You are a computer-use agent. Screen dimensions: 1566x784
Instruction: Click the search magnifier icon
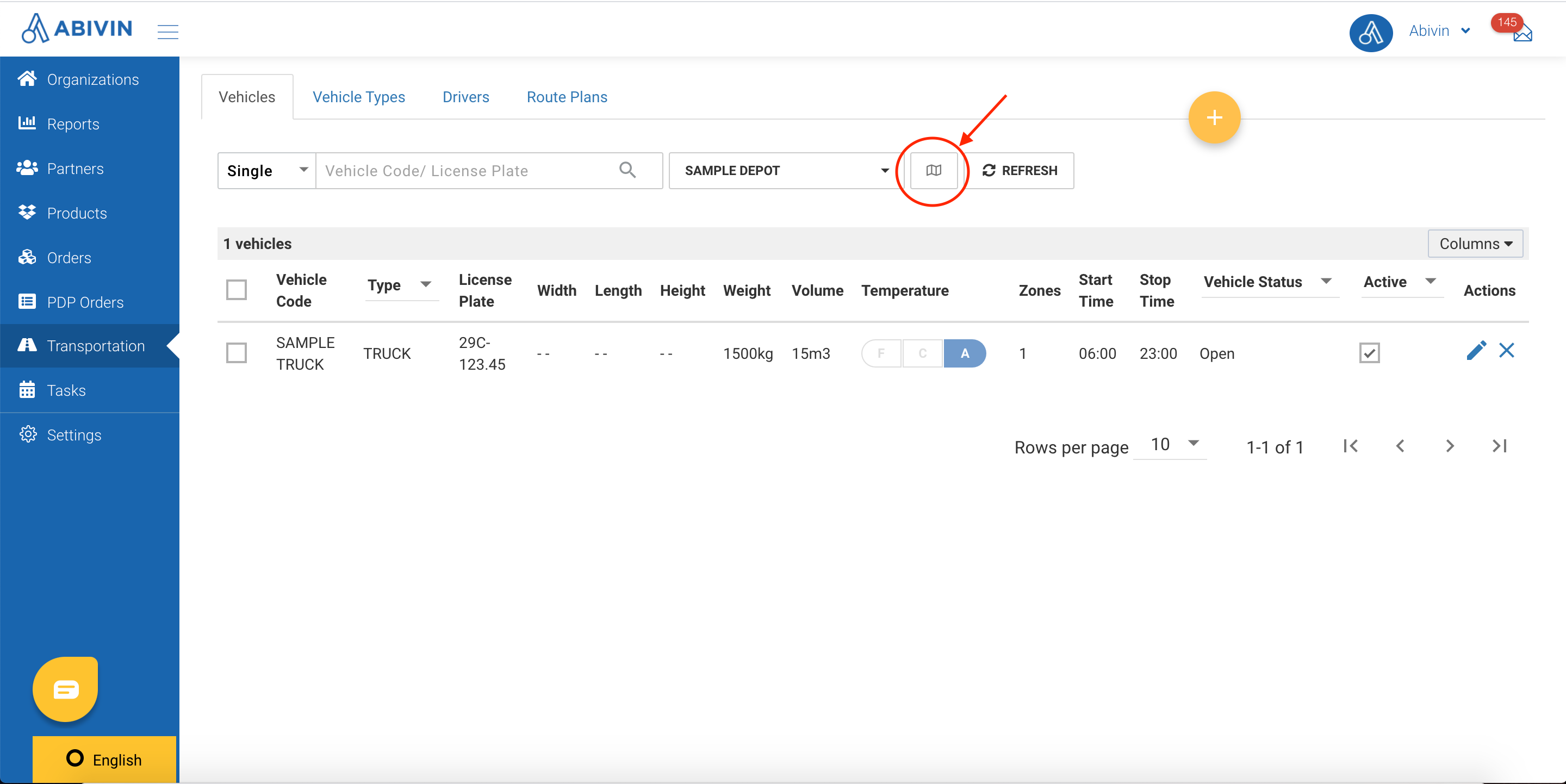click(x=627, y=170)
